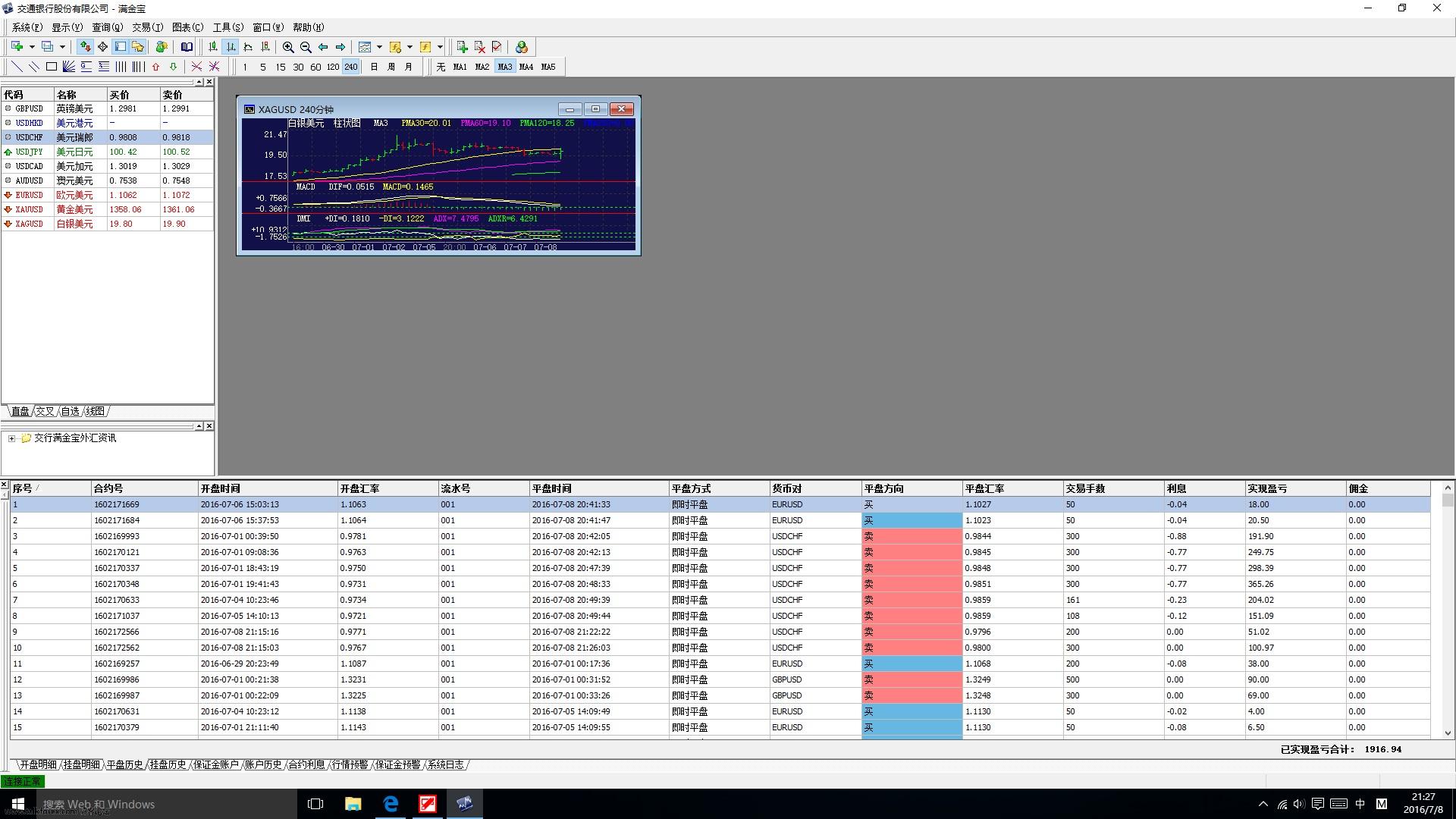Toggle the folder favorites panel icon
Screen dimensions: 1456x819
137,47
